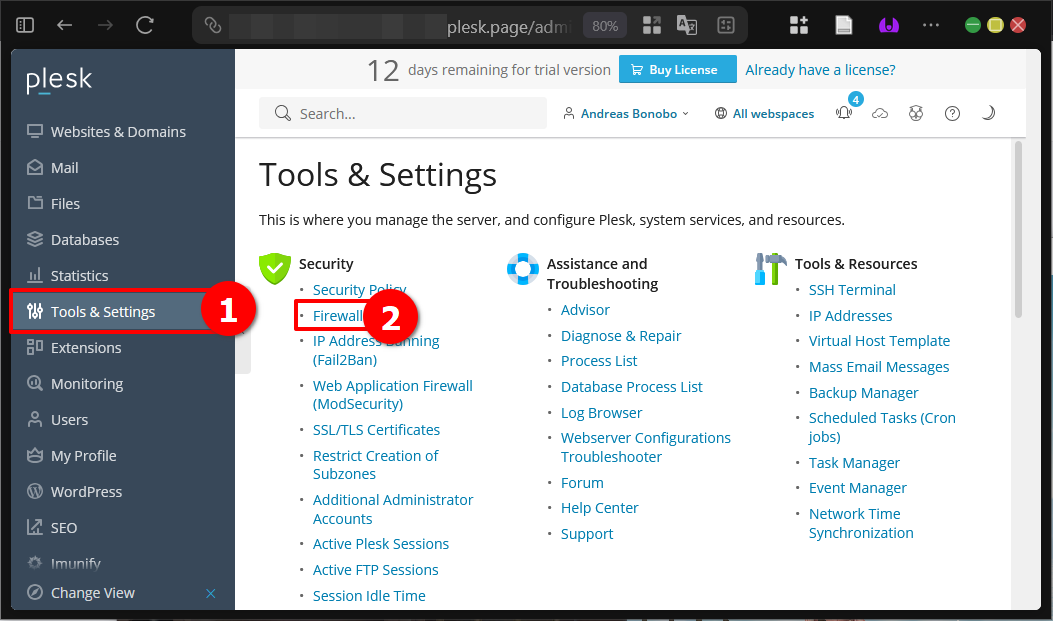The width and height of the screenshot is (1053, 621).
Task: Toggle the sidebar collapse icon top left
Action: click(x=24, y=24)
